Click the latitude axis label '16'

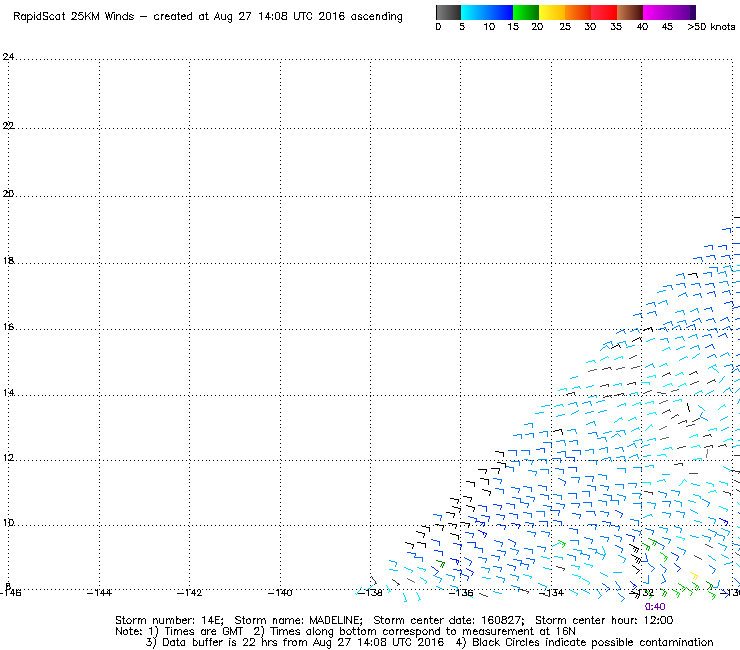[8, 327]
